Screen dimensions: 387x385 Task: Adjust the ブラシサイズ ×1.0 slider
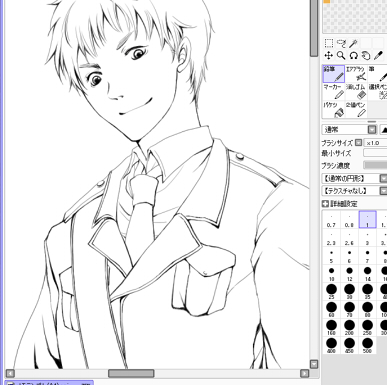click(x=375, y=143)
